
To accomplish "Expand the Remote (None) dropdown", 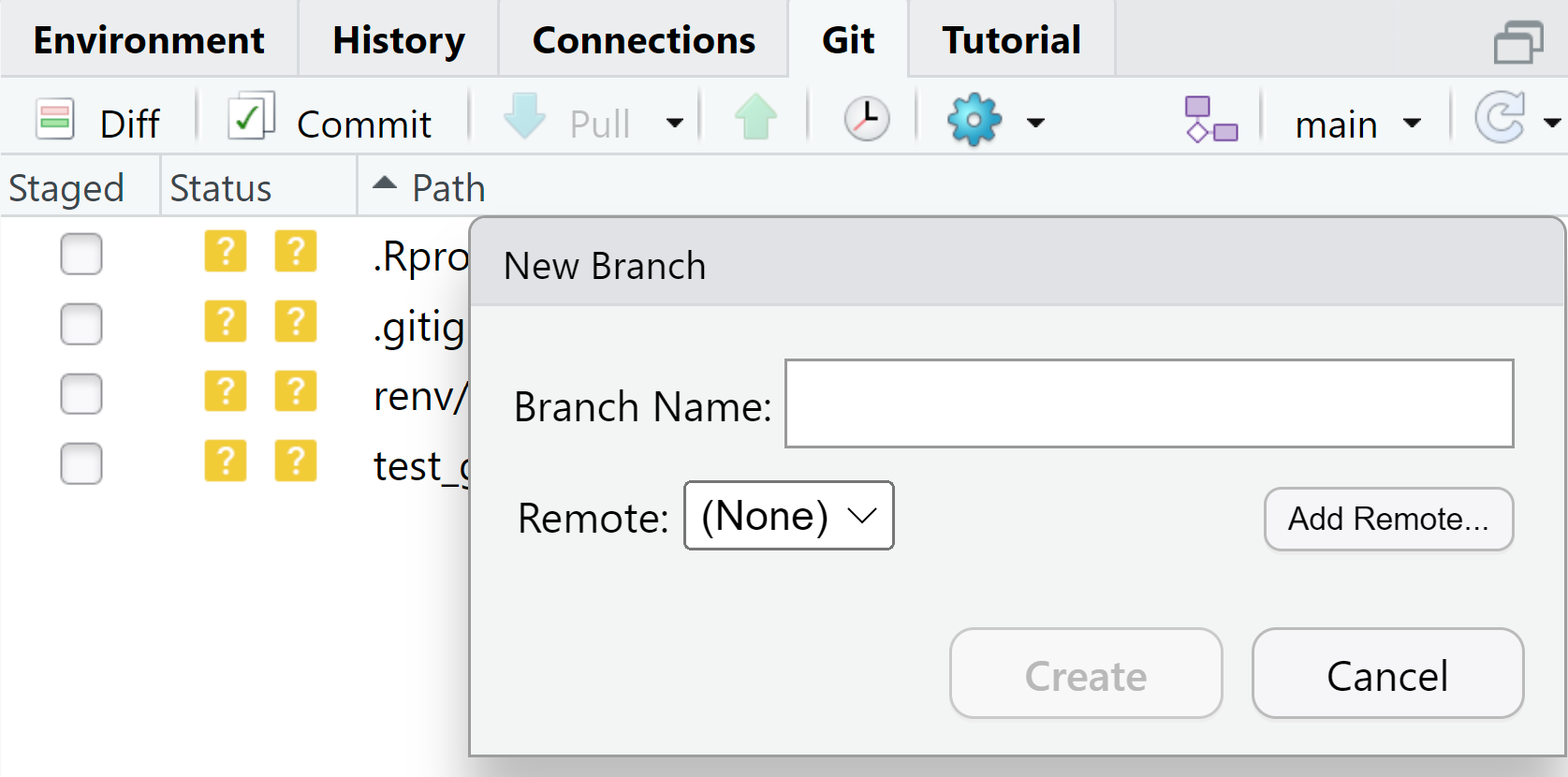I will [789, 516].
